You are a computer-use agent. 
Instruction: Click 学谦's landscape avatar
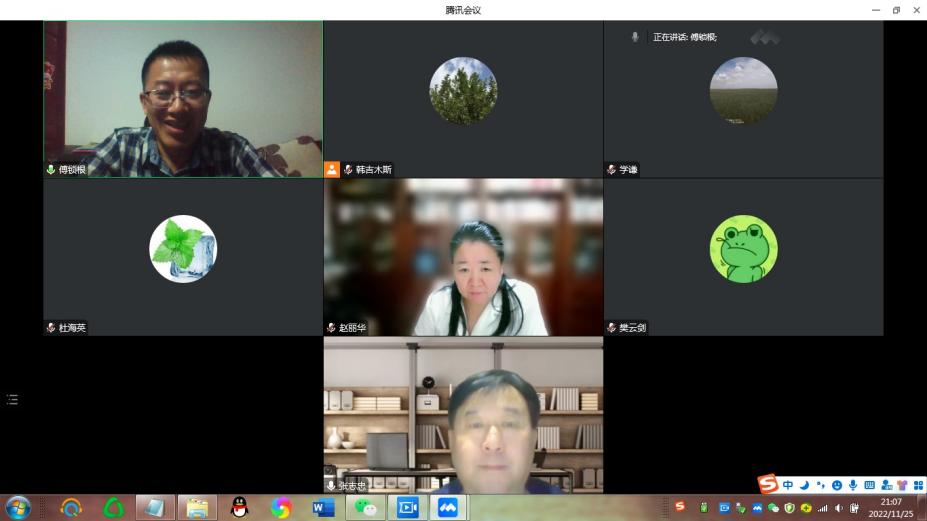pos(743,90)
